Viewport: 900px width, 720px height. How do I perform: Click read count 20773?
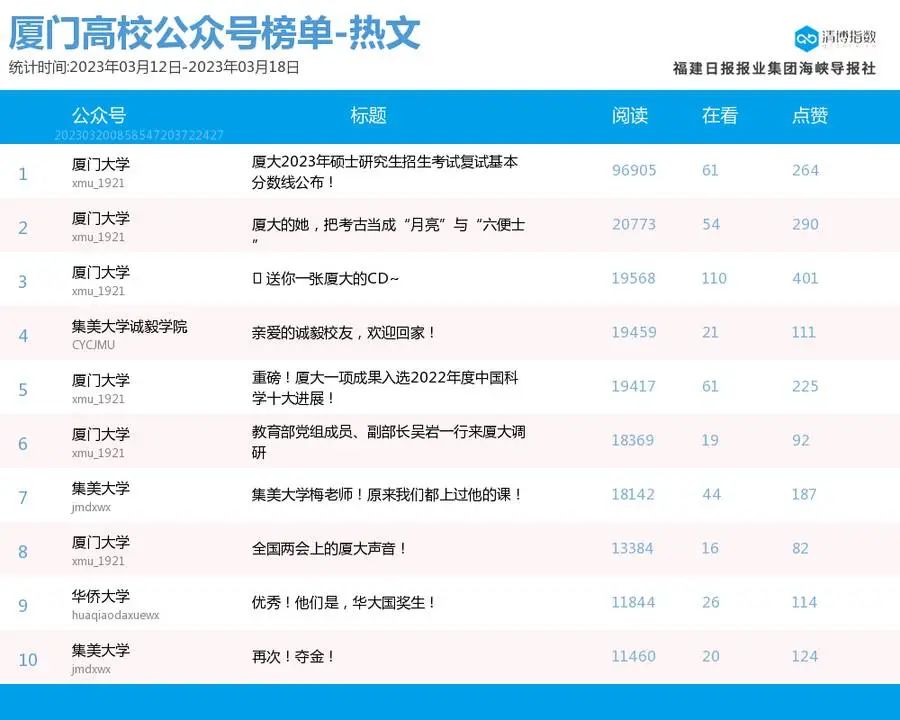click(634, 224)
